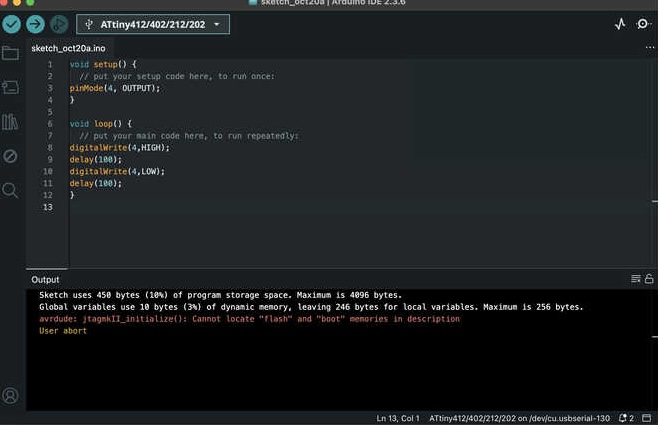Open the Search panel in sidebar
This screenshot has height=425, width=658.
(x=11, y=190)
